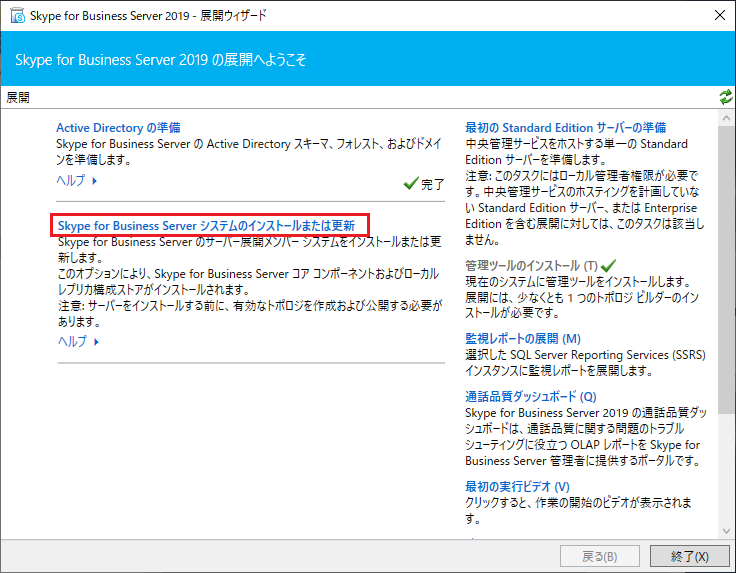Click the scrollbar down arrow

point(726,531)
